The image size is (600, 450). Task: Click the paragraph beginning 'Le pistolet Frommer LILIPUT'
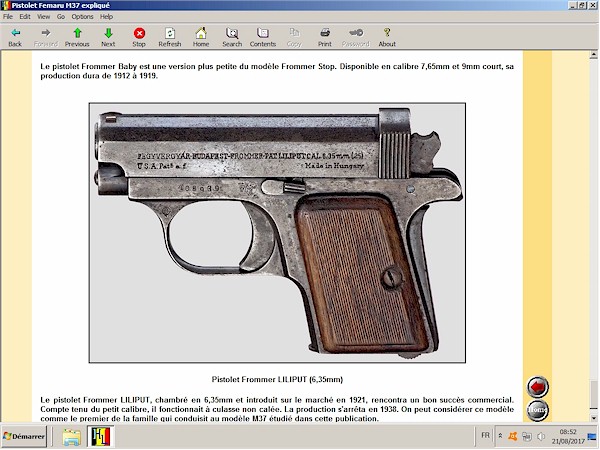coord(277,409)
